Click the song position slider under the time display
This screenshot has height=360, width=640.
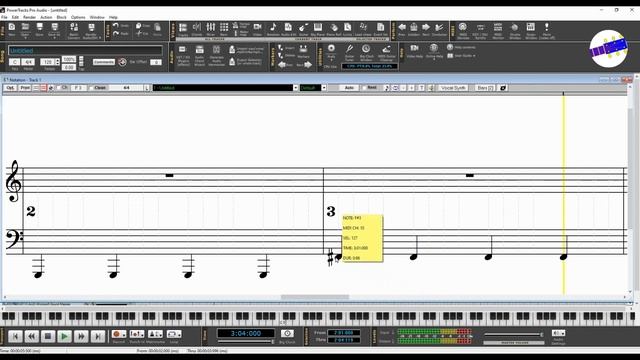tap(246, 342)
